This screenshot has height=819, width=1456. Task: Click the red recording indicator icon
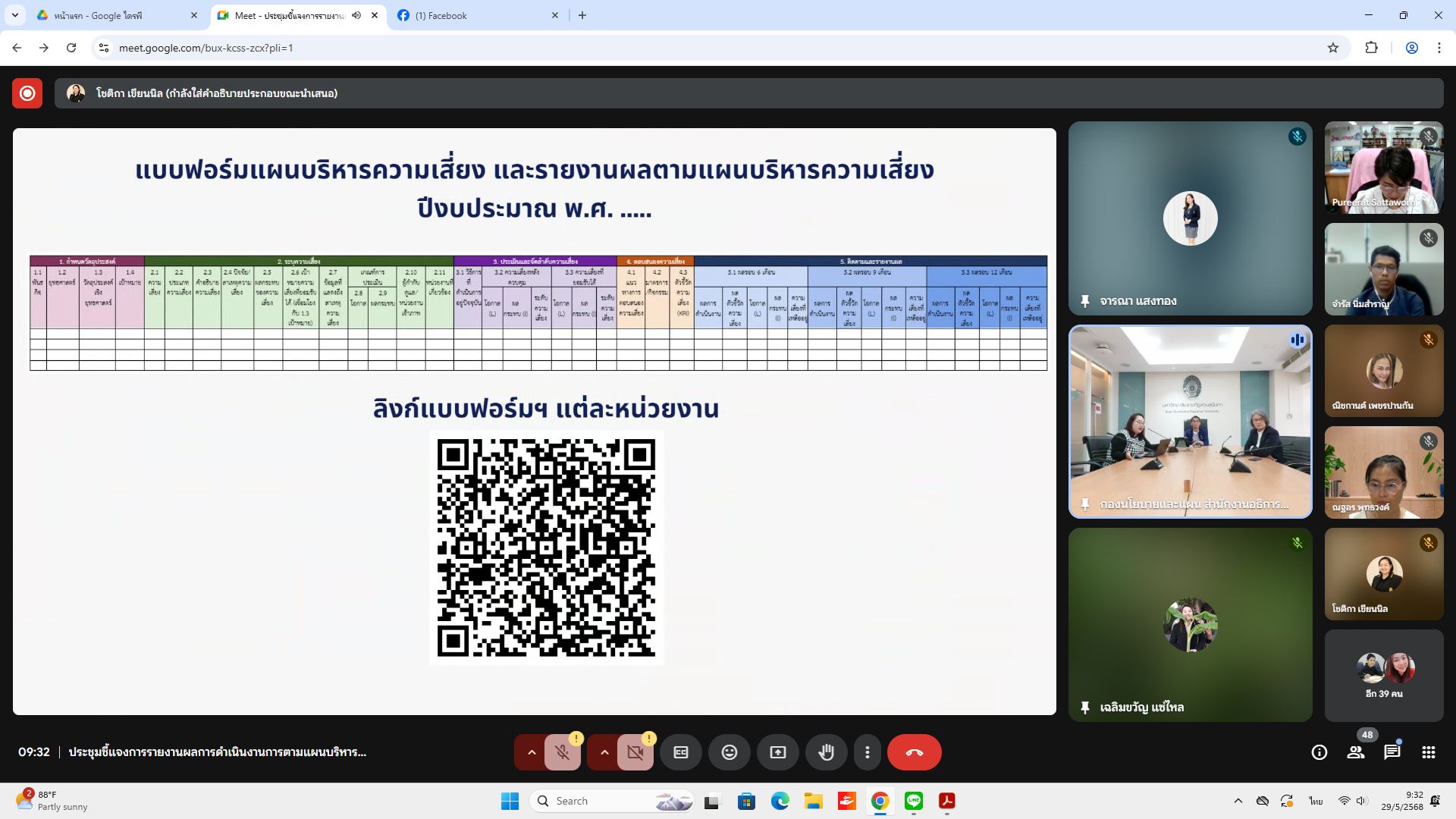pyautogui.click(x=27, y=93)
